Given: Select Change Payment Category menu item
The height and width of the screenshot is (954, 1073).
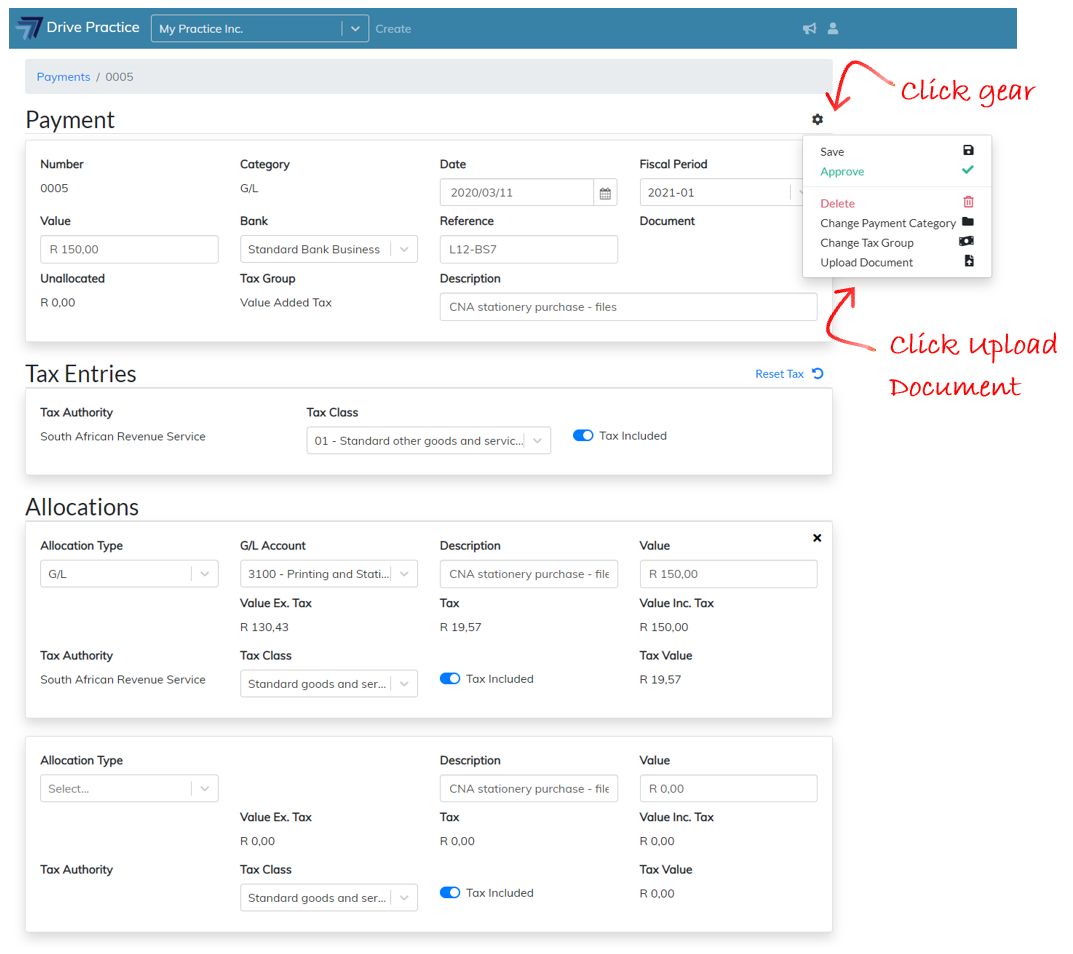Looking at the screenshot, I should click(x=888, y=223).
